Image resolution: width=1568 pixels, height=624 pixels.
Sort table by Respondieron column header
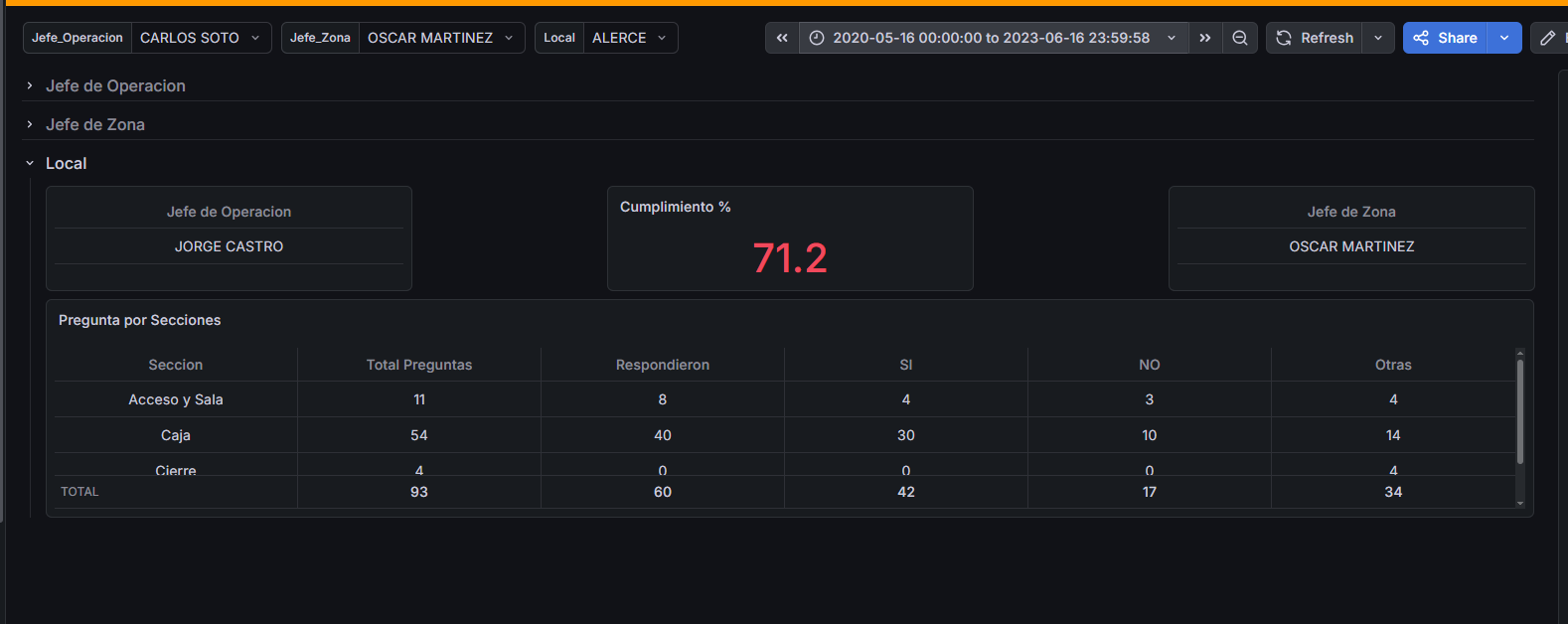(663, 365)
